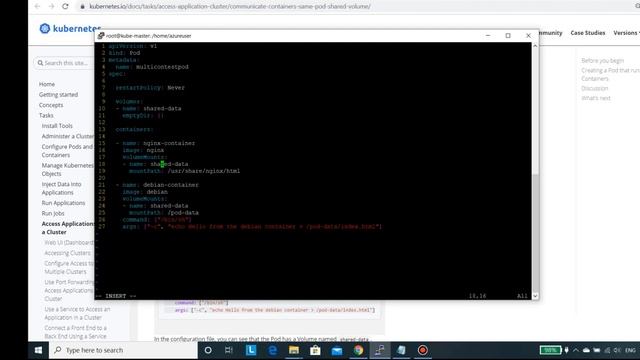The width and height of the screenshot is (640, 360).
Task: Open the notepad-like app in taskbar
Action: click(401, 350)
